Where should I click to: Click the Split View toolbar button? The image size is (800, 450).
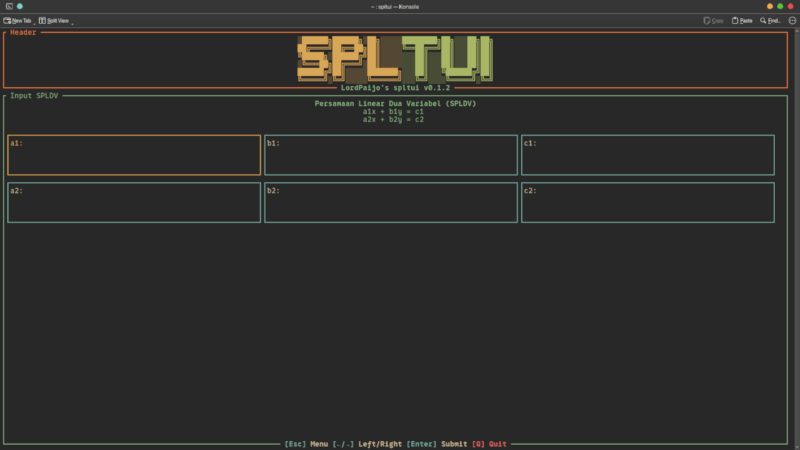[54, 20]
